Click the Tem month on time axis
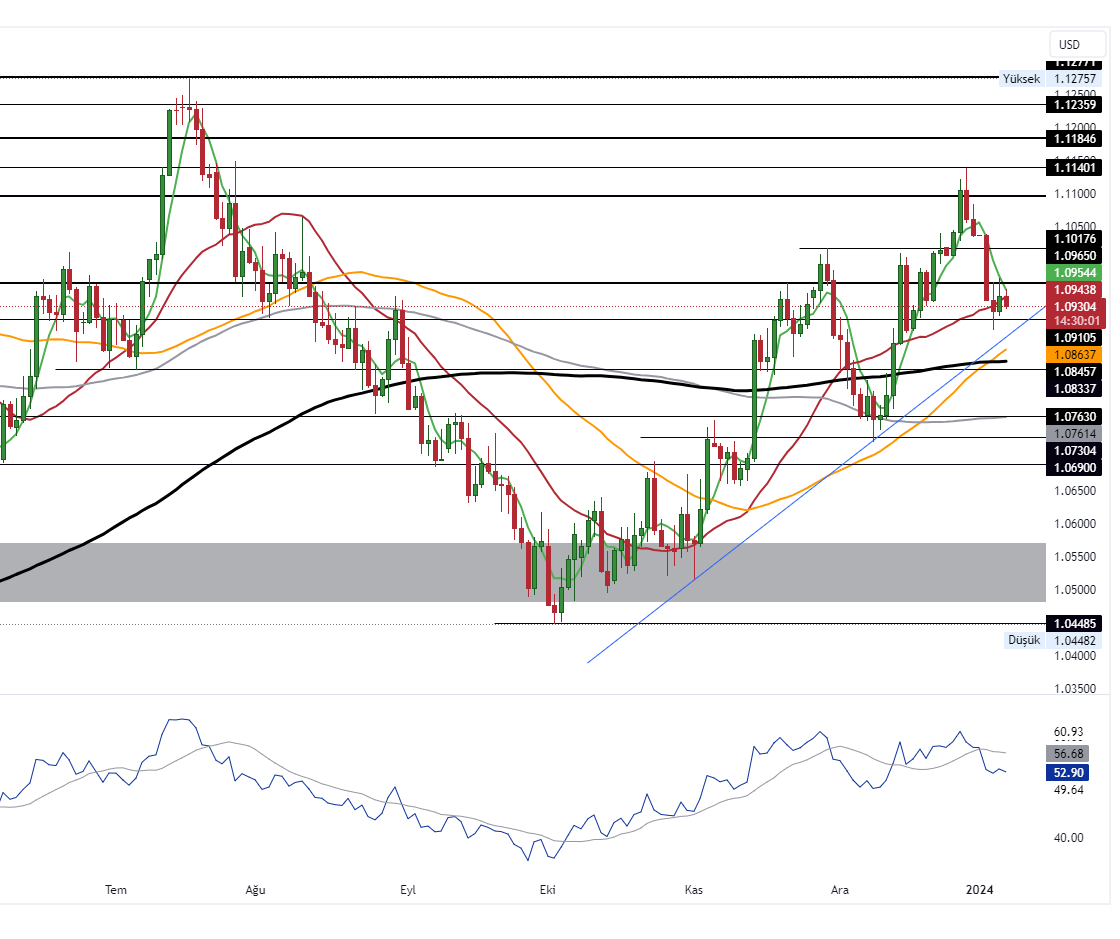 pos(117,889)
